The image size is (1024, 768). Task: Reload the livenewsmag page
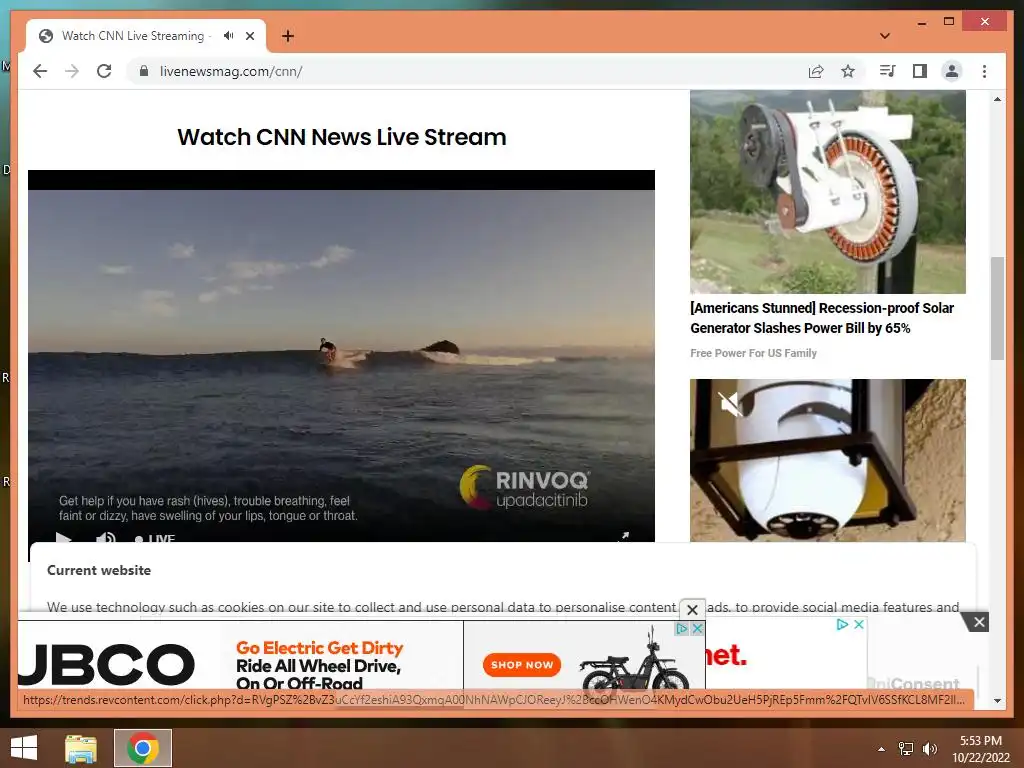(x=104, y=71)
